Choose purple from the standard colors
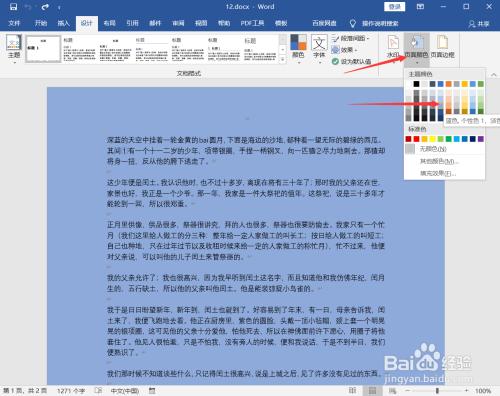The image size is (500, 396). [481, 139]
